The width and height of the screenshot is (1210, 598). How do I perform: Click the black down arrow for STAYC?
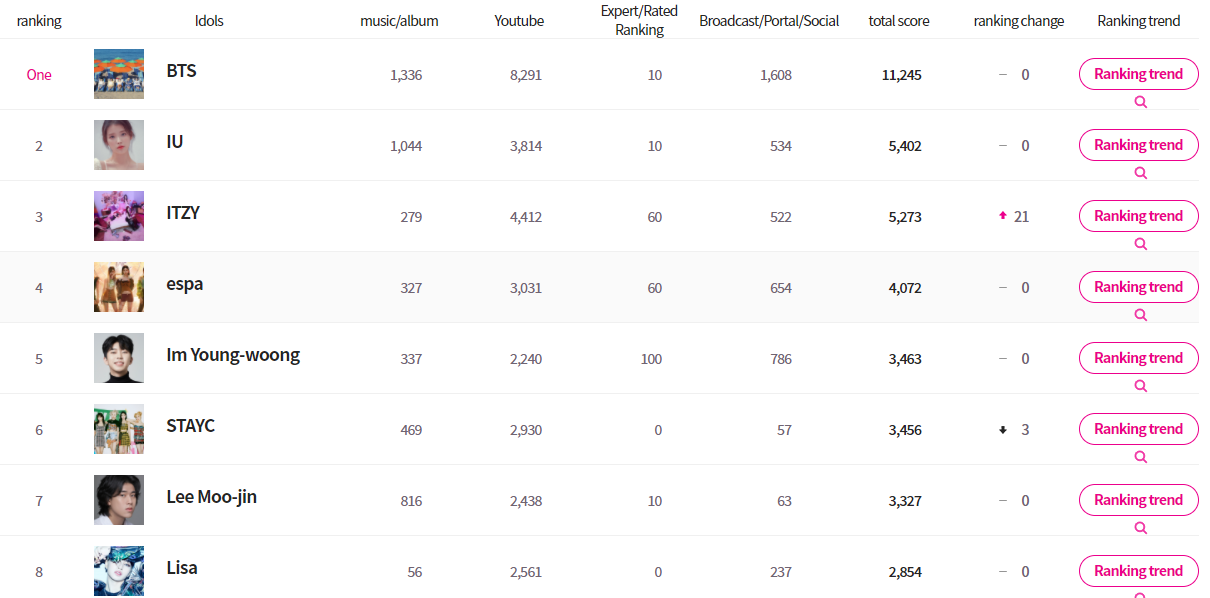1003,430
